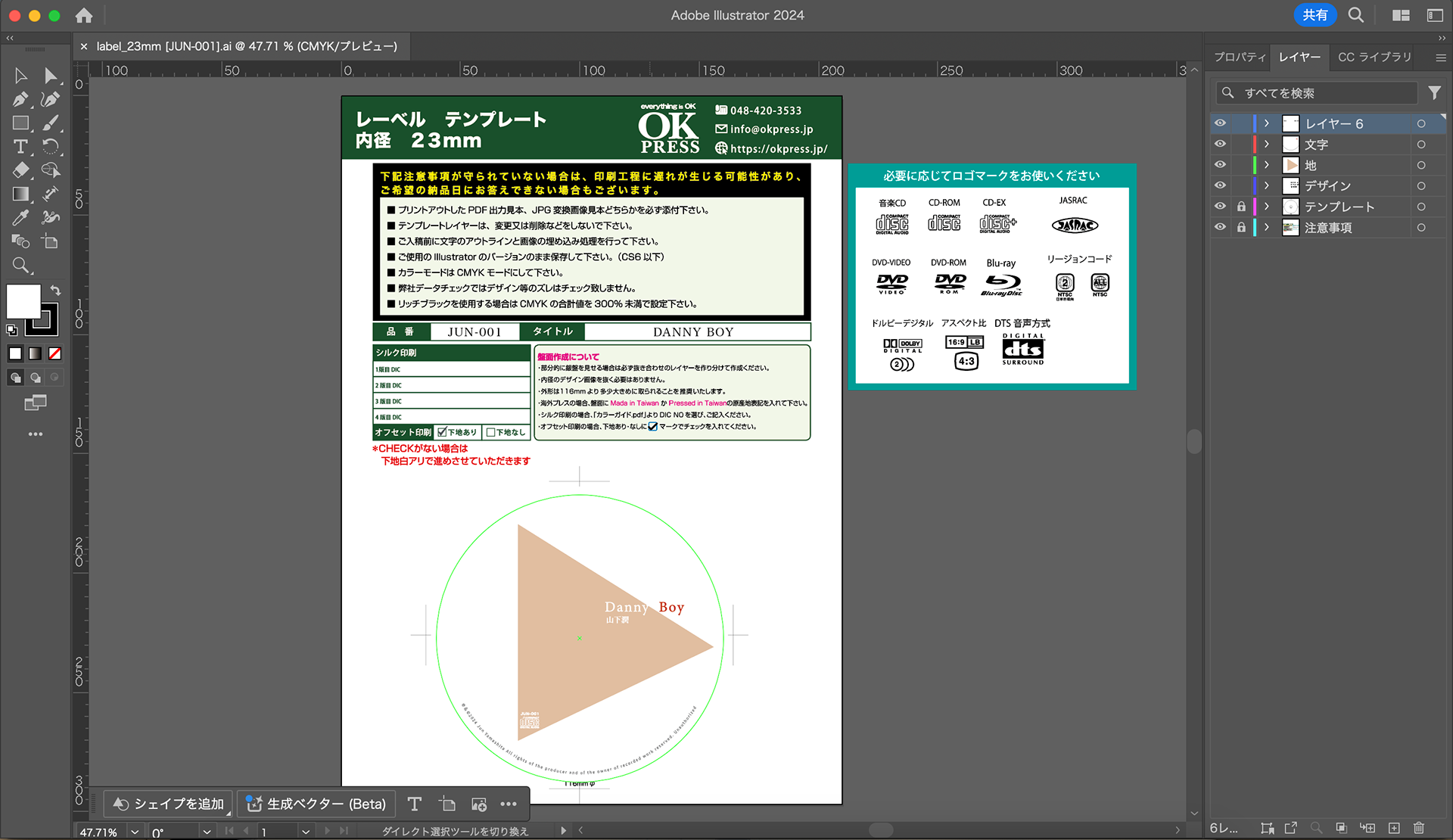The height and width of the screenshot is (840, 1453).
Task: Switch to the レイヤー tab
Action: click(x=1299, y=57)
